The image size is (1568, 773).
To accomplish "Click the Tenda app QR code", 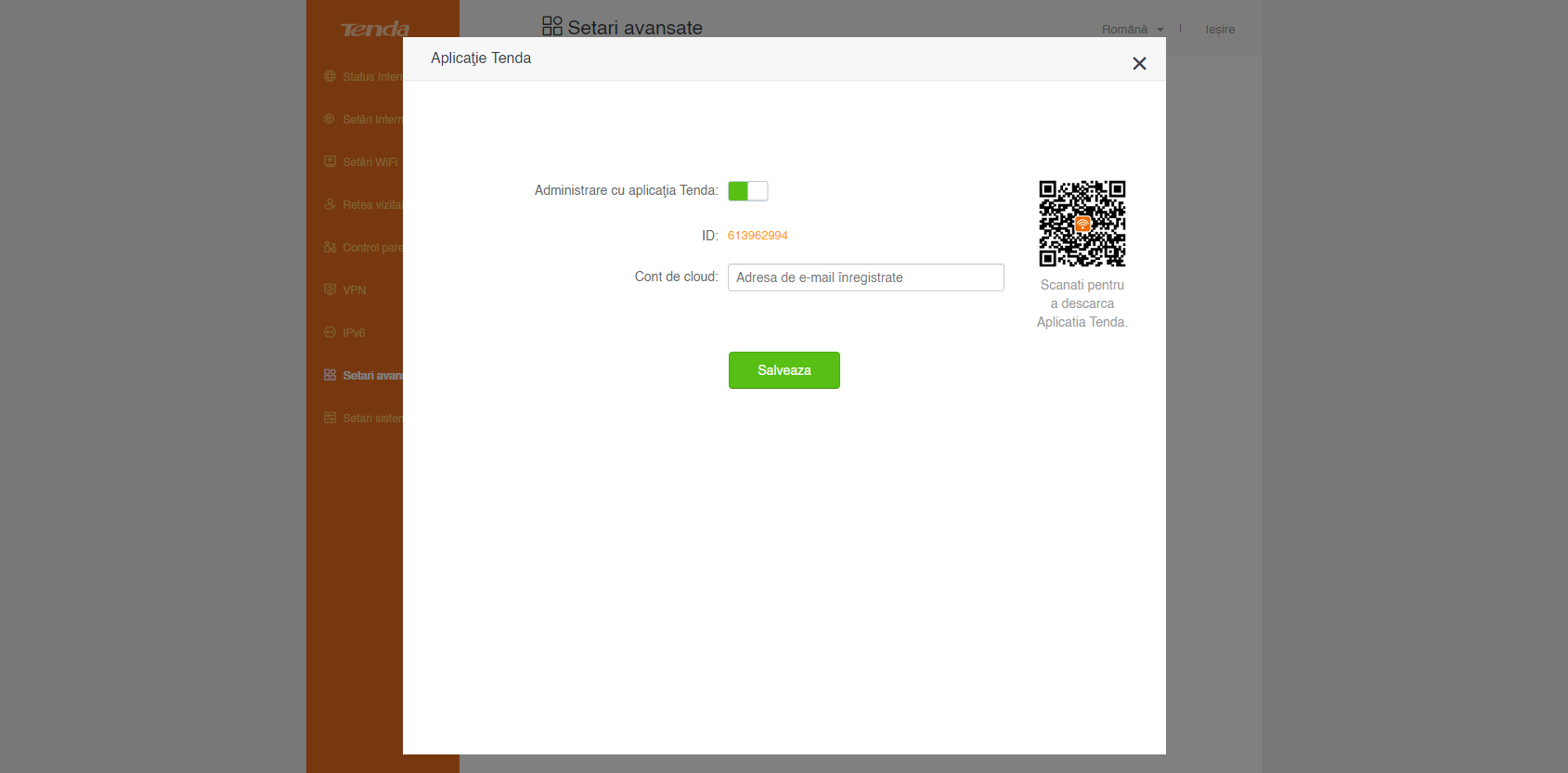I will (x=1082, y=224).
